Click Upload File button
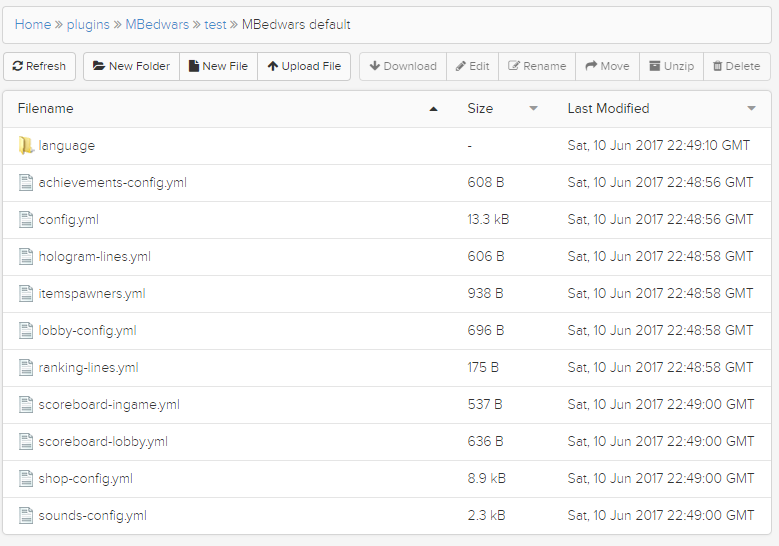The image size is (779, 546). [x=304, y=66]
